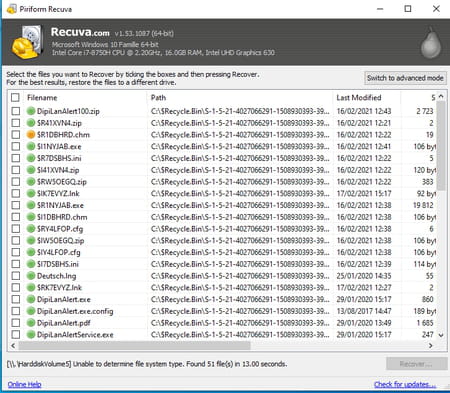The width and height of the screenshot is (450, 393).
Task: Click the horizontal scroll left arrow
Action: 13,346
